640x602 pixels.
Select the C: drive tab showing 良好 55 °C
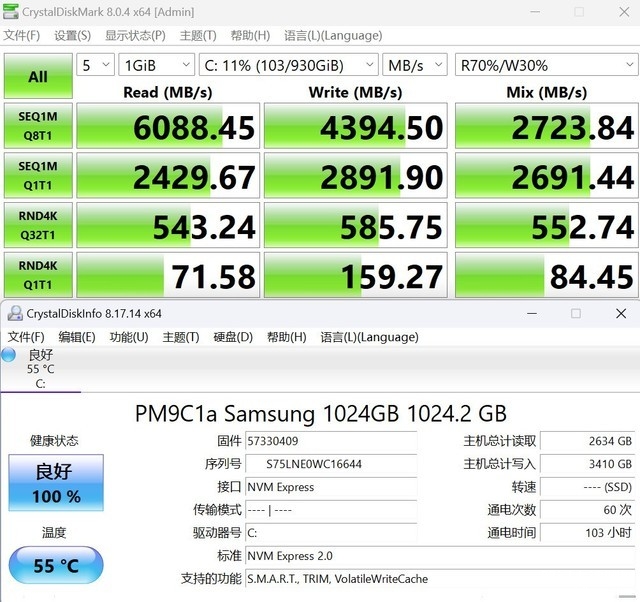click(40, 369)
